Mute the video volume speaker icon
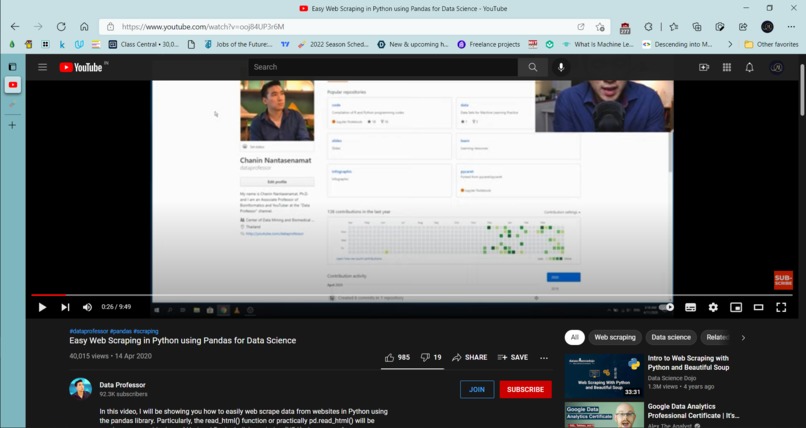The height and width of the screenshot is (428, 806). coord(87,307)
